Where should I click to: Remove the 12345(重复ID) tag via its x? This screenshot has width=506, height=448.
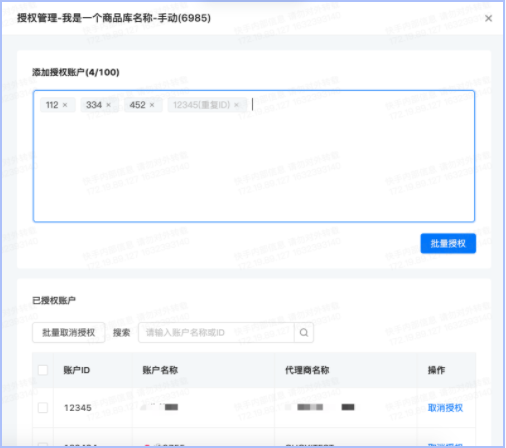[x=236, y=105]
